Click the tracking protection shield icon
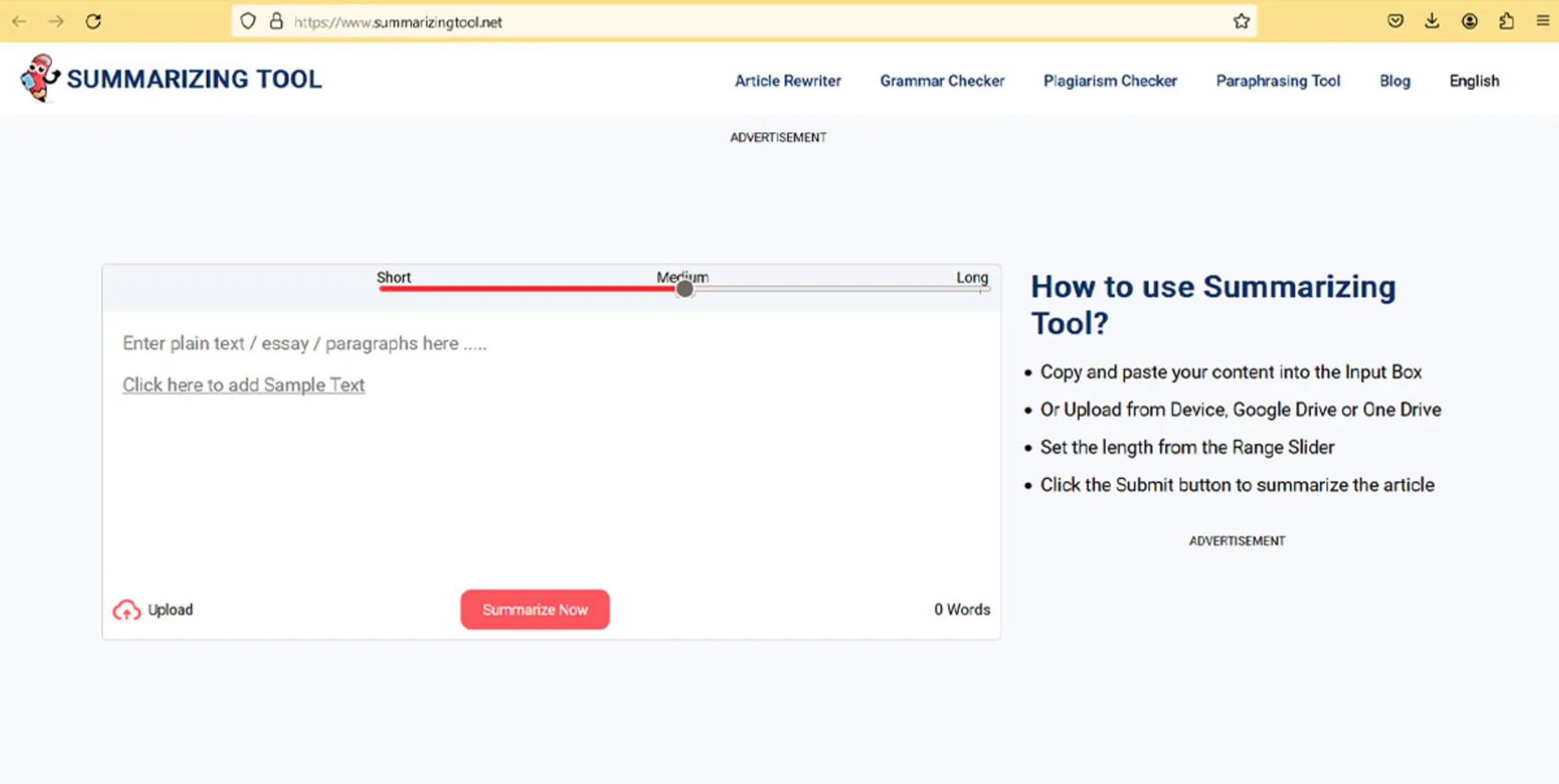 pyautogui.click(x=248, y=20)
